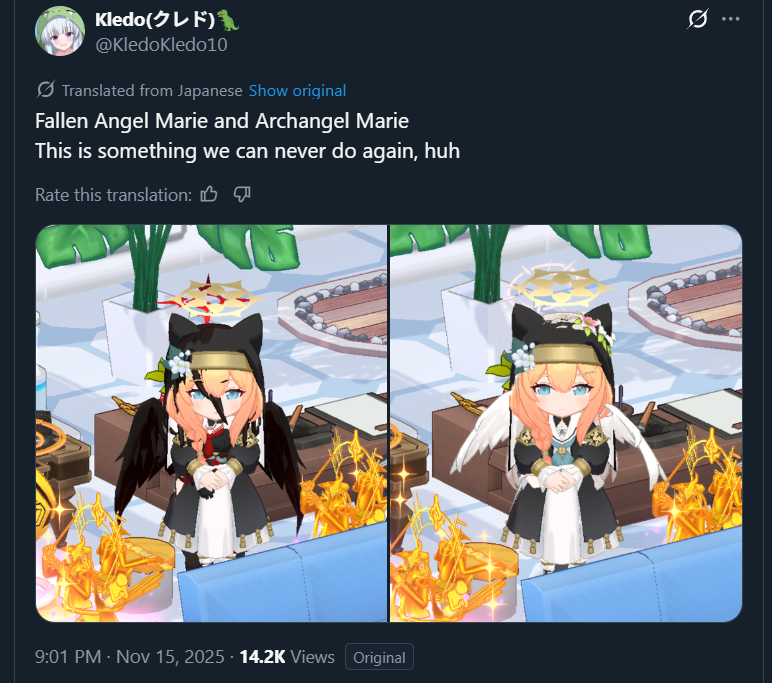772x683 pixels.
Task: Click the thumbs down translation rating
Action: (242, 195)
